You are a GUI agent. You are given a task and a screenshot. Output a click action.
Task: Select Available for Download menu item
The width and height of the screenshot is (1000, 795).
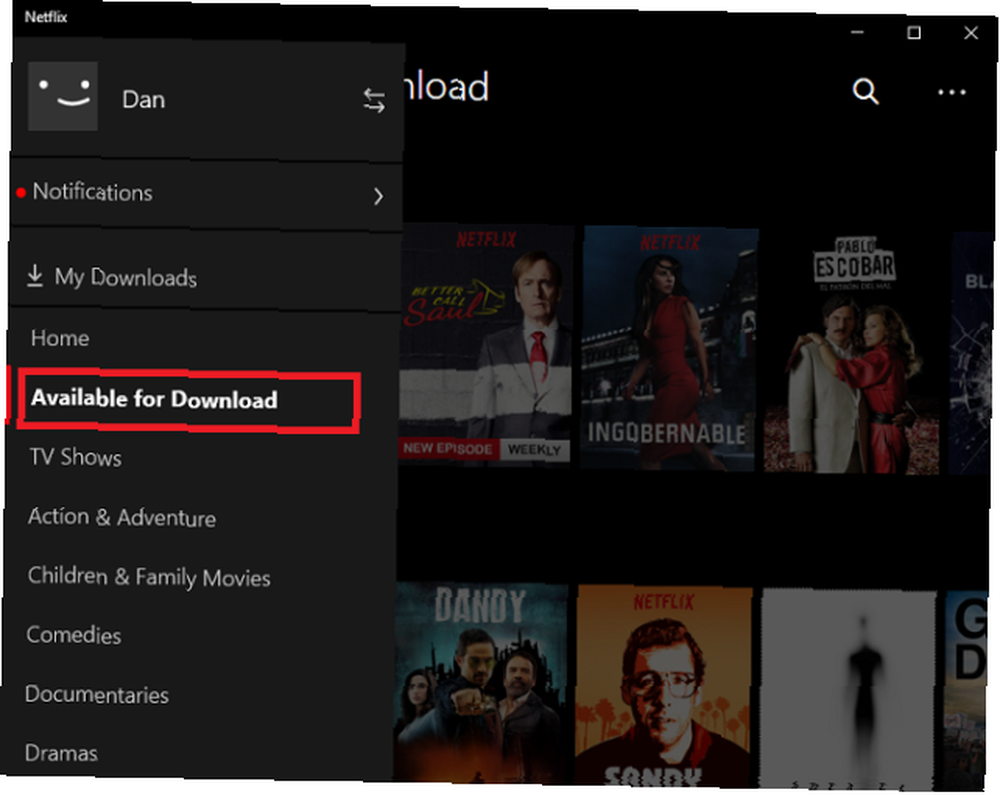tap(189, 400)
